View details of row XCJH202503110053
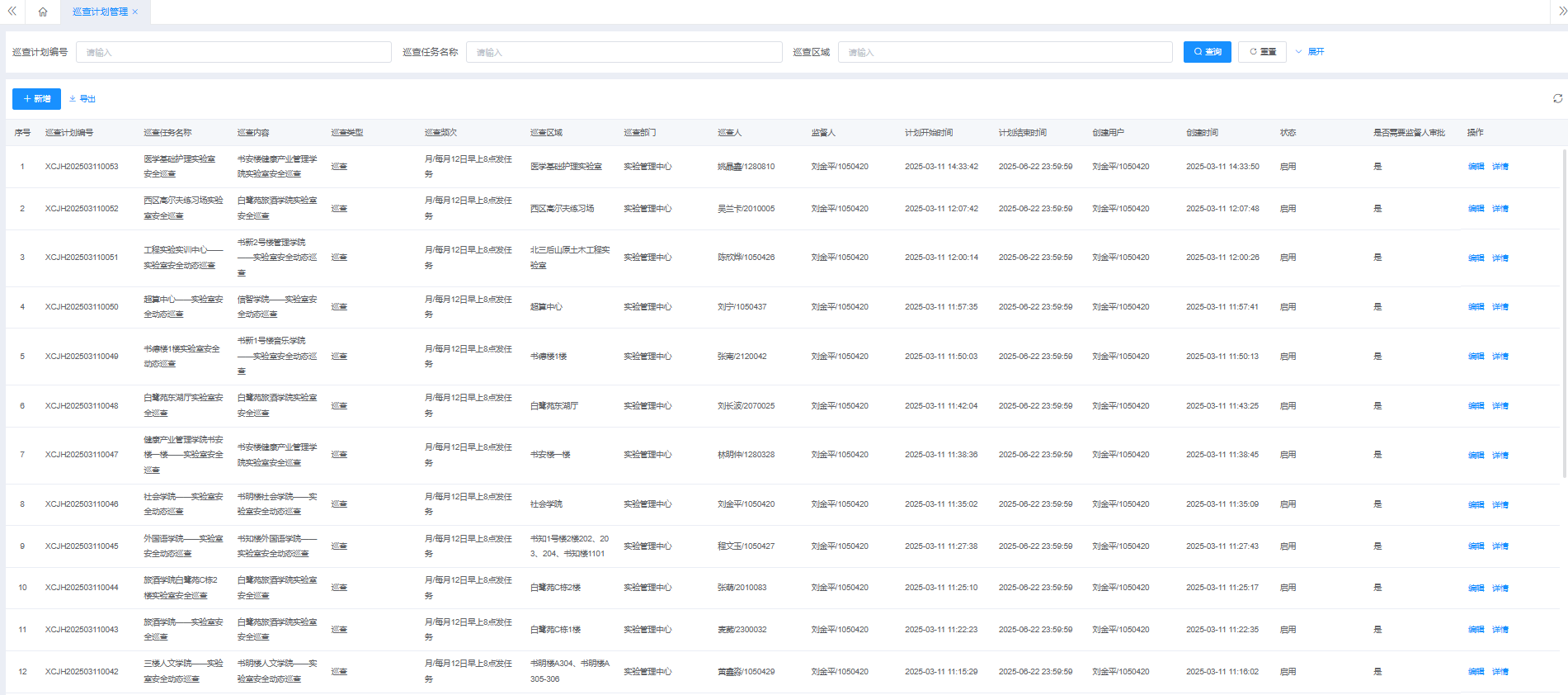 (x=1500, y=167)
